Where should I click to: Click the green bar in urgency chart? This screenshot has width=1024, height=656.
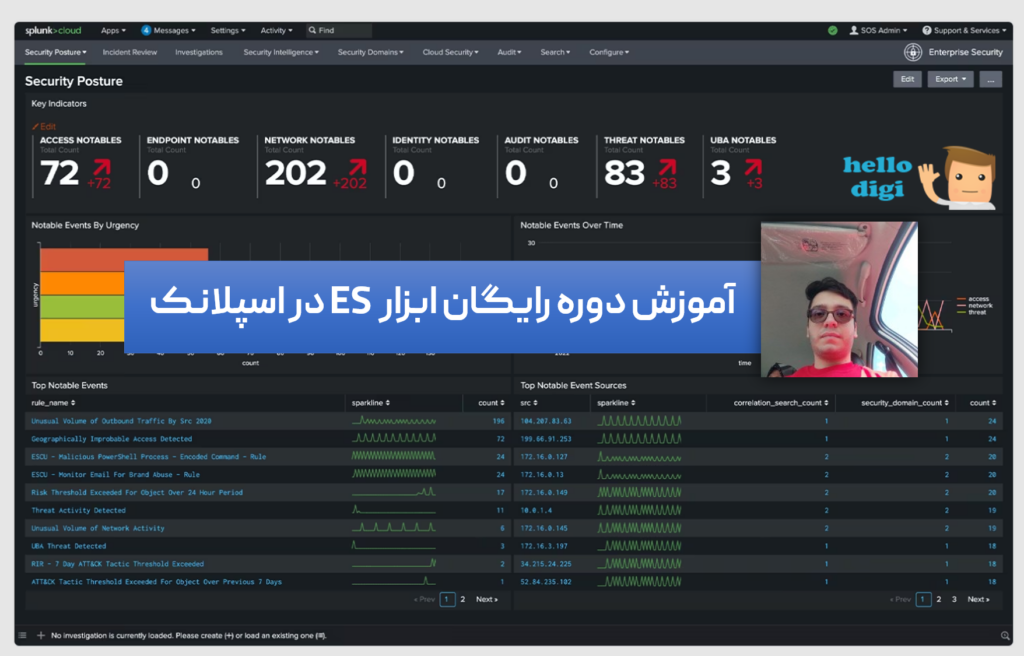pos(82,307)
